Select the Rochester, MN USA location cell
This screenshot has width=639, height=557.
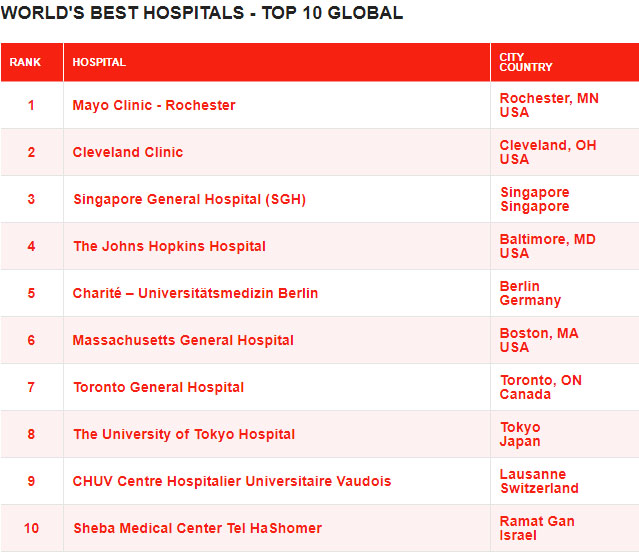coord(549,106)
